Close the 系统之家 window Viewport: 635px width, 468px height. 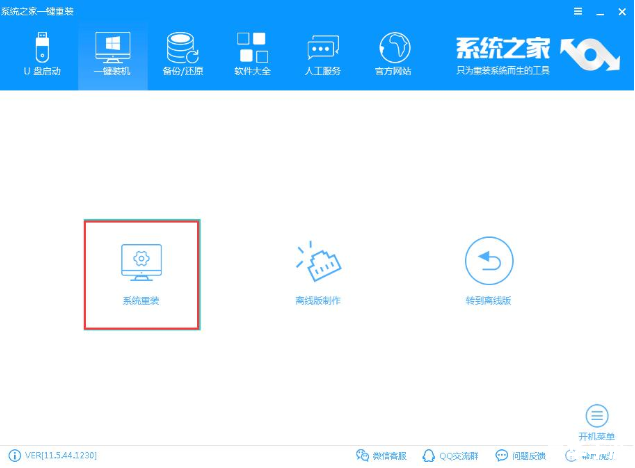(x=622, y=12)
